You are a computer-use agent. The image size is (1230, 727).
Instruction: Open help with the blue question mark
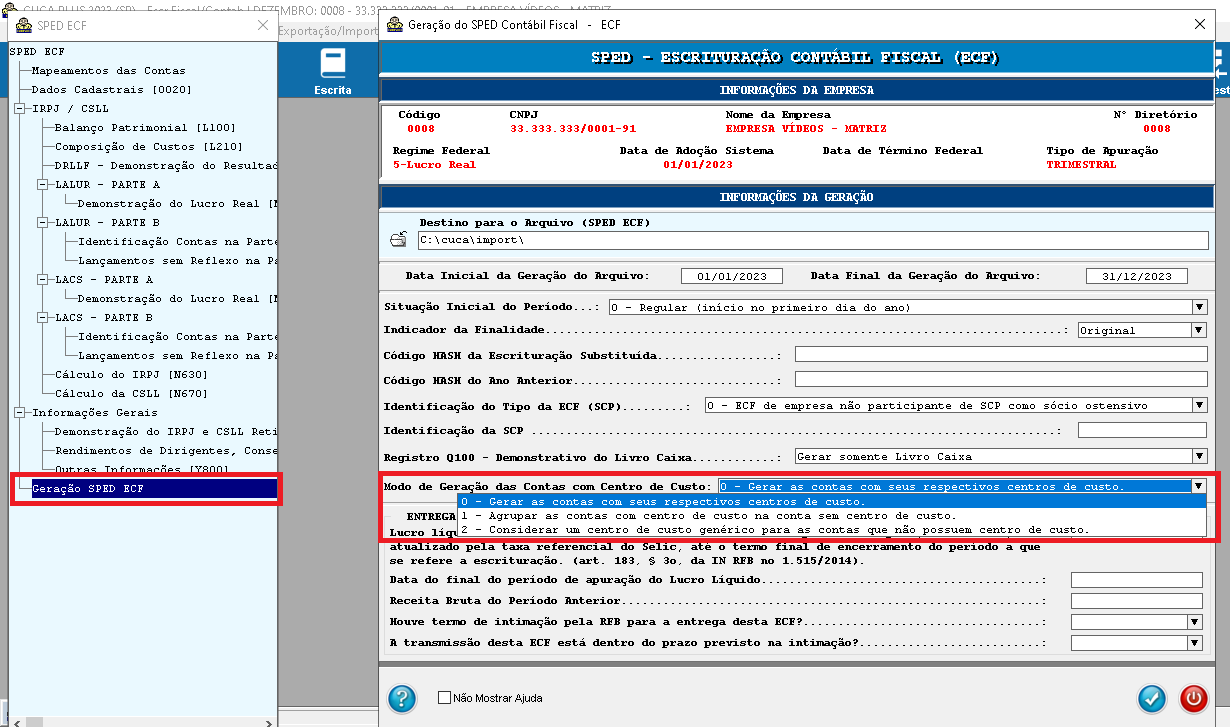(402, 697)
